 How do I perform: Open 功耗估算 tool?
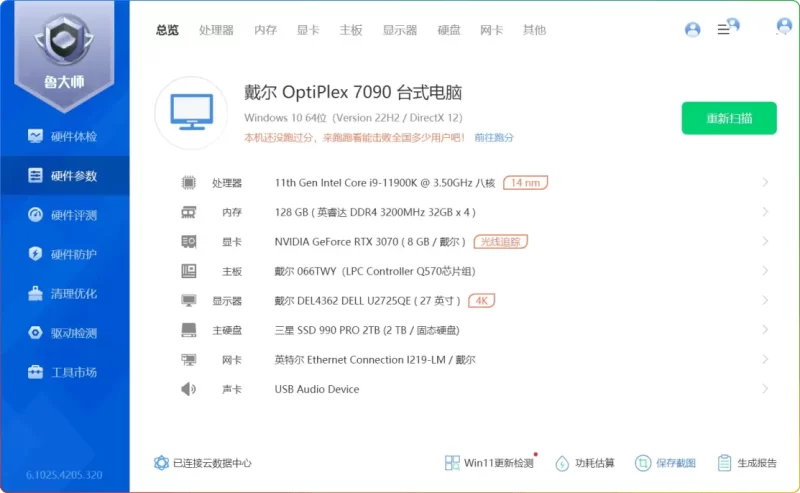[585, 463]
